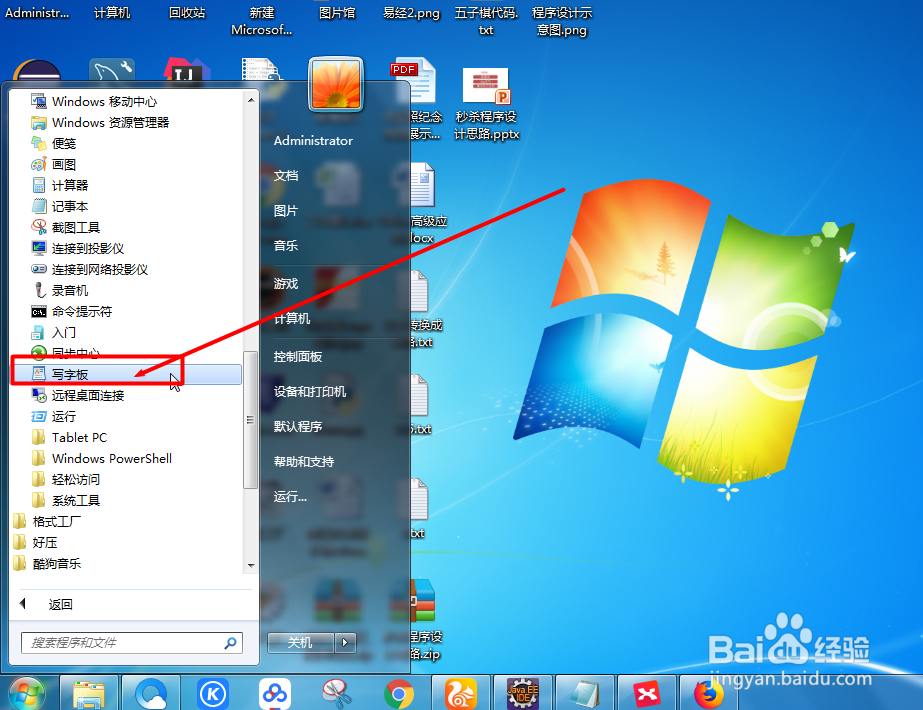Screen dimensions: 923x710
Task: Launch 画图 paint program
Action: [54, 164]
